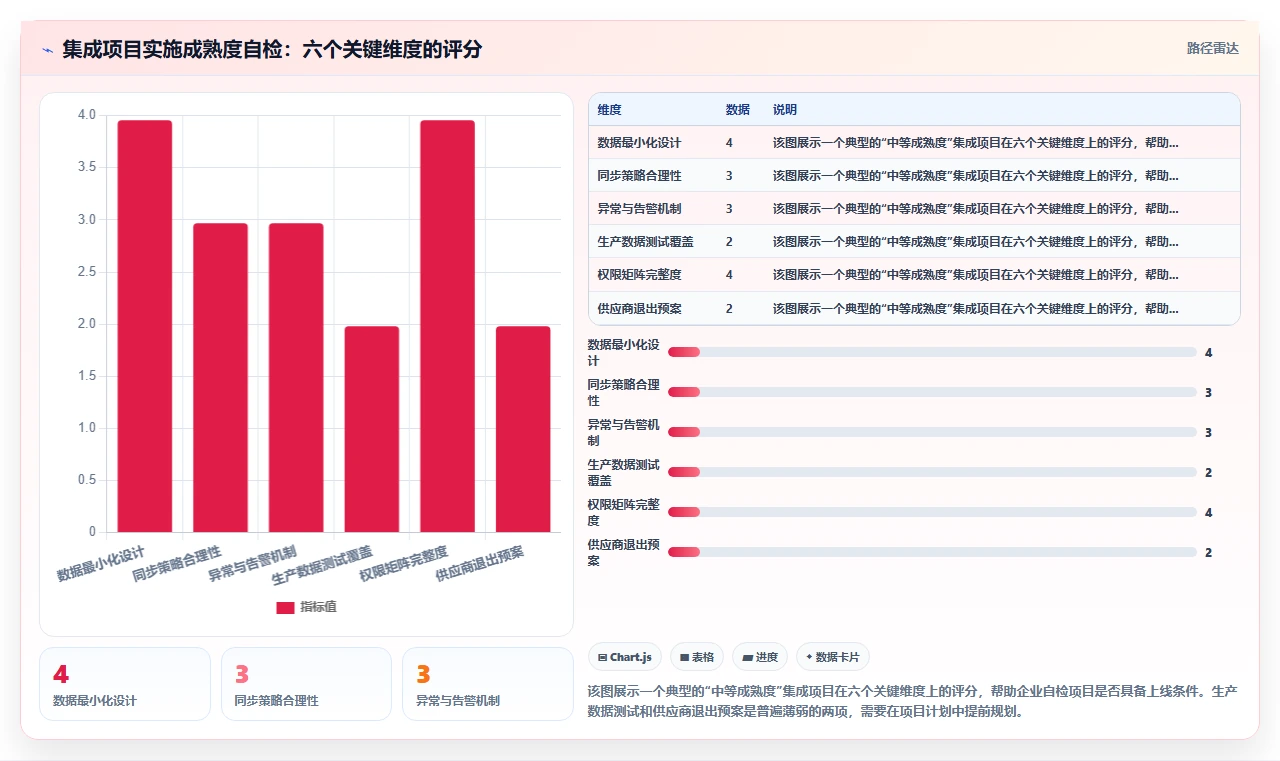Click the 数据最小化设计 progress bar

[932, 352]
